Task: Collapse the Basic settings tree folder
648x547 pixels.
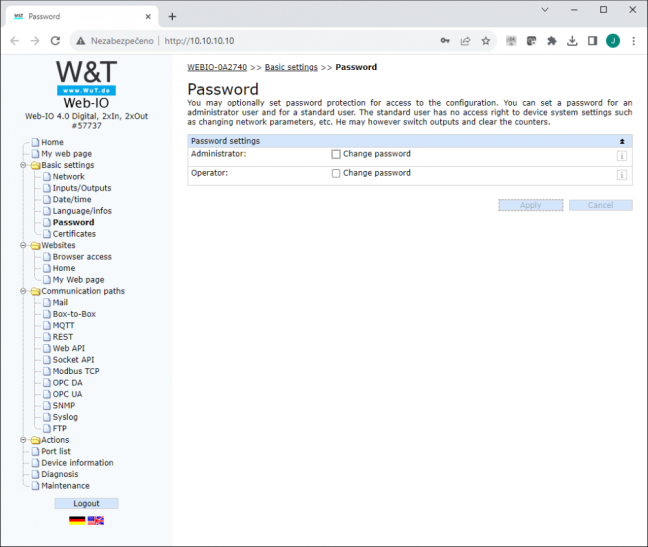Action: (x=24, y=165)
